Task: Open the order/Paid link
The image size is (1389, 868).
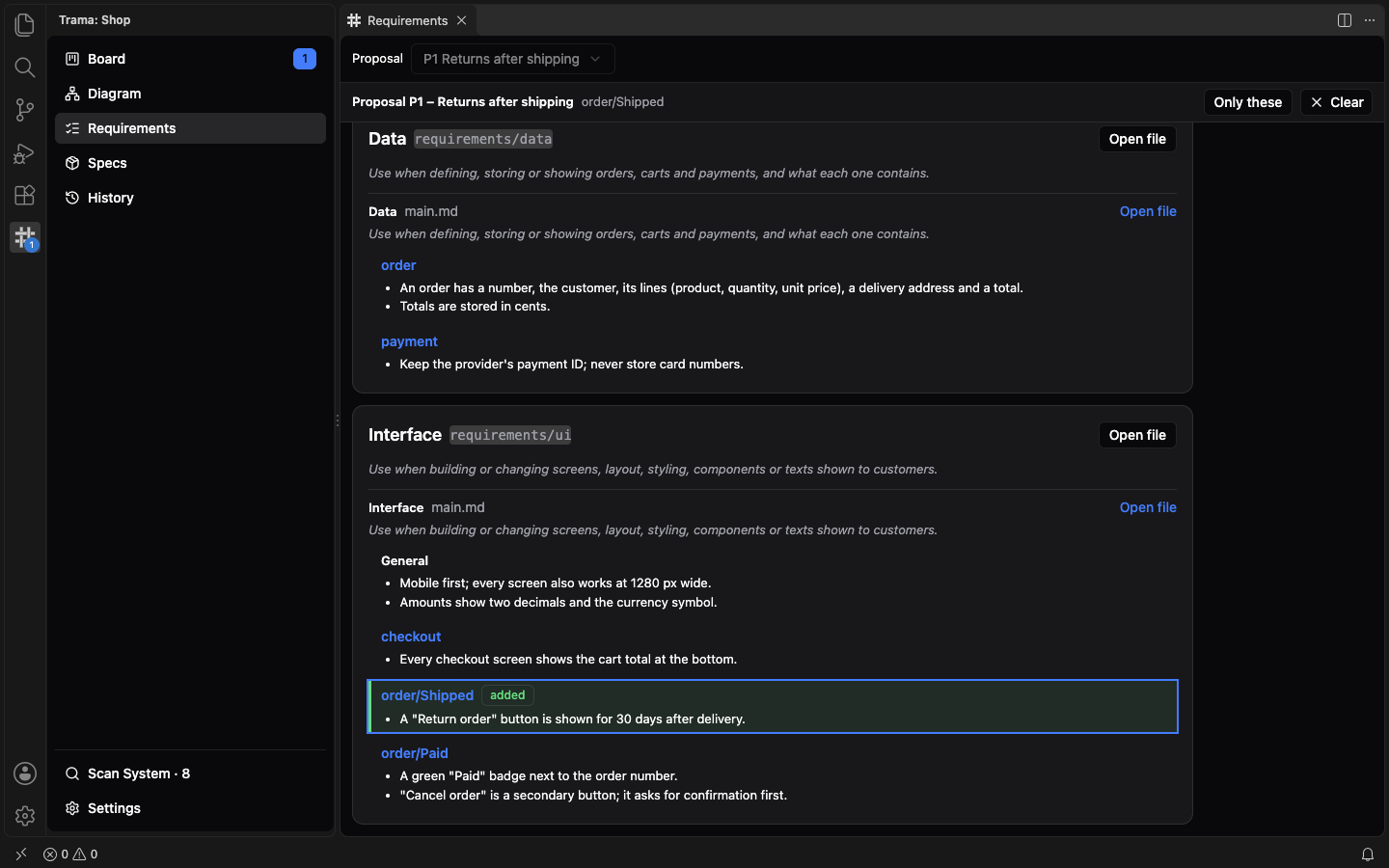Action: (x=415, y=753)
